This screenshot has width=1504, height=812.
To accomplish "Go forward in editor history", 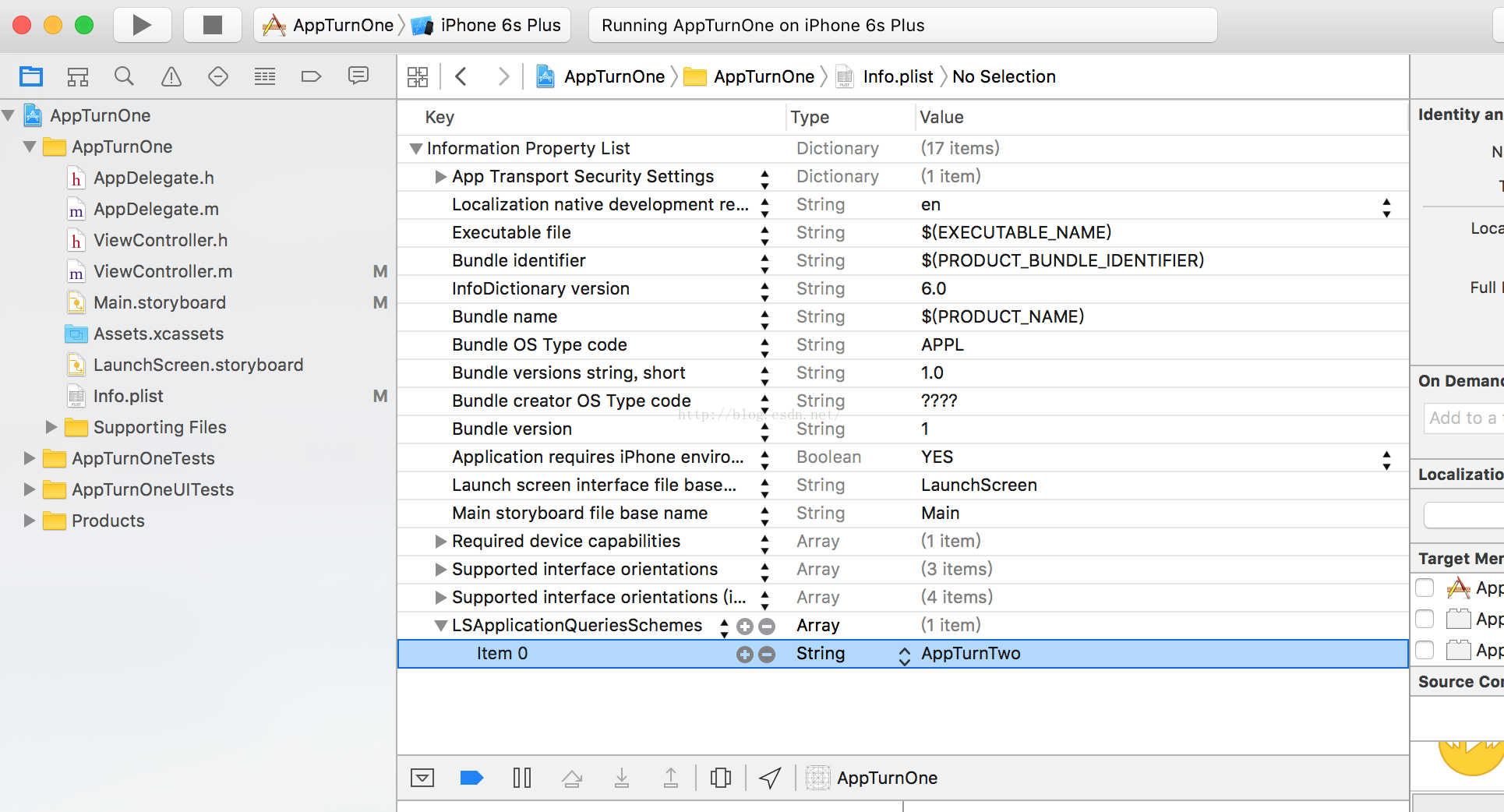I will (503, 76).
